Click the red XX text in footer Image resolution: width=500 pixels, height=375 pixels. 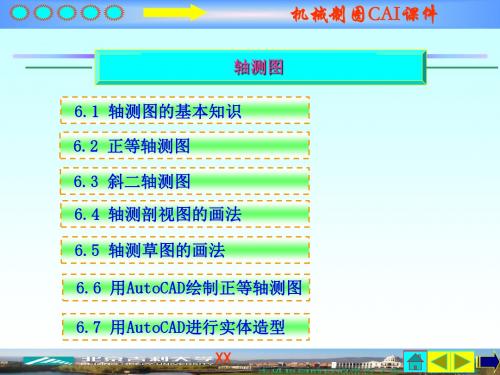tap(223, 358)
